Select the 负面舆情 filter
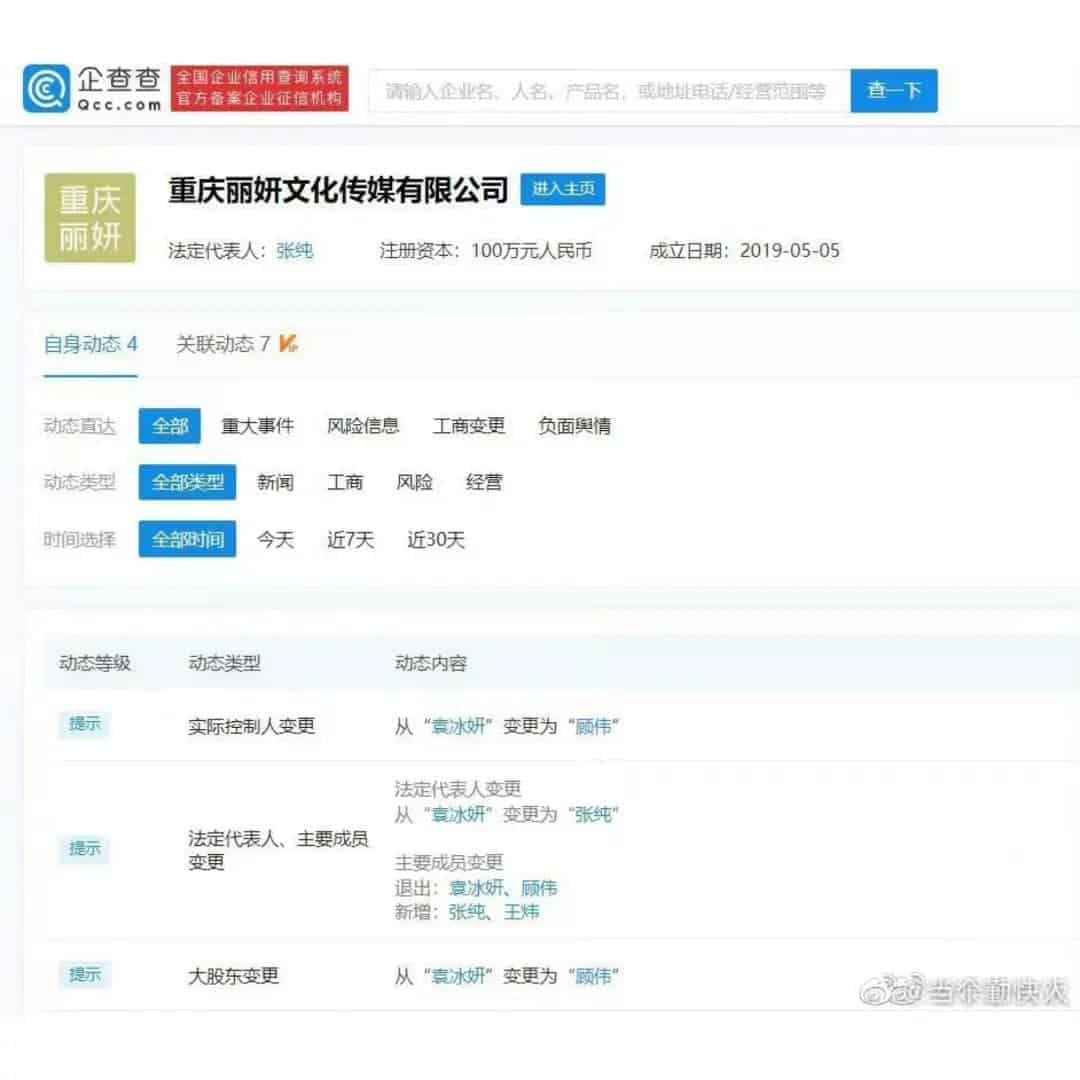Viewport: 1080px width, 1080px height. [574, 425]
